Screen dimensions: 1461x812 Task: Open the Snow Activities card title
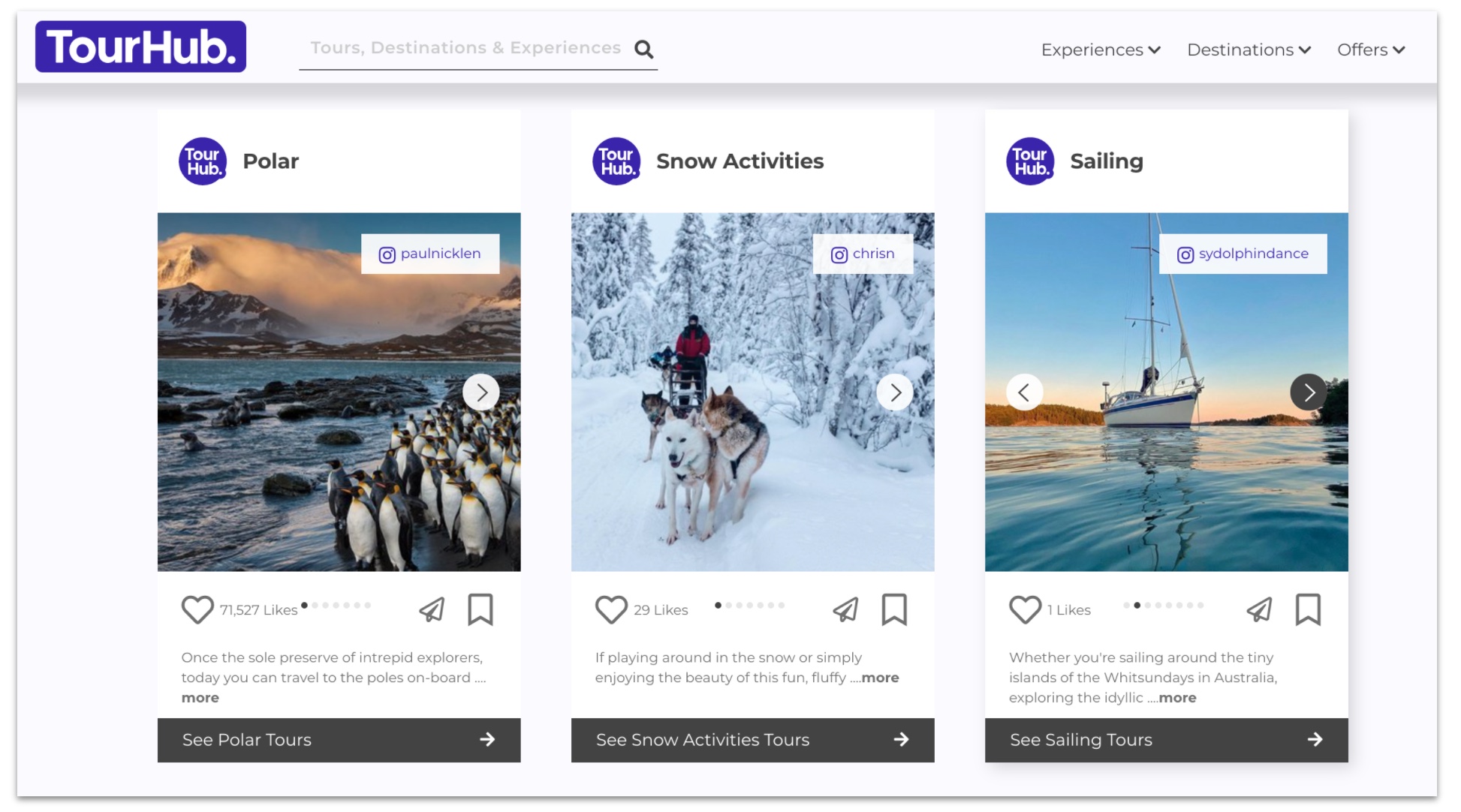[x=740, y=161]
